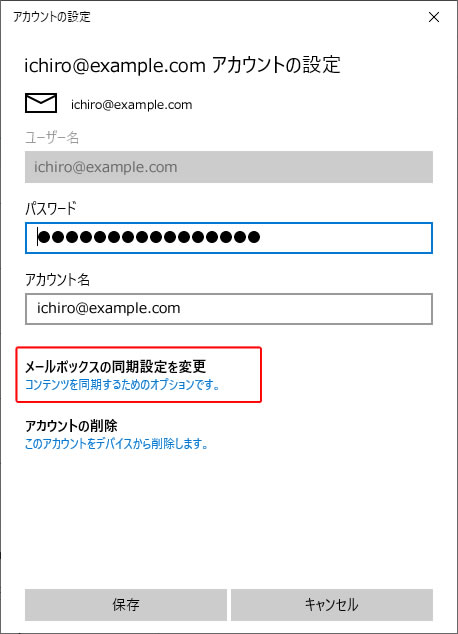458x634 pixels.
Task: Click the greyed-out ユーザー名 field
Action: (229, 167)
